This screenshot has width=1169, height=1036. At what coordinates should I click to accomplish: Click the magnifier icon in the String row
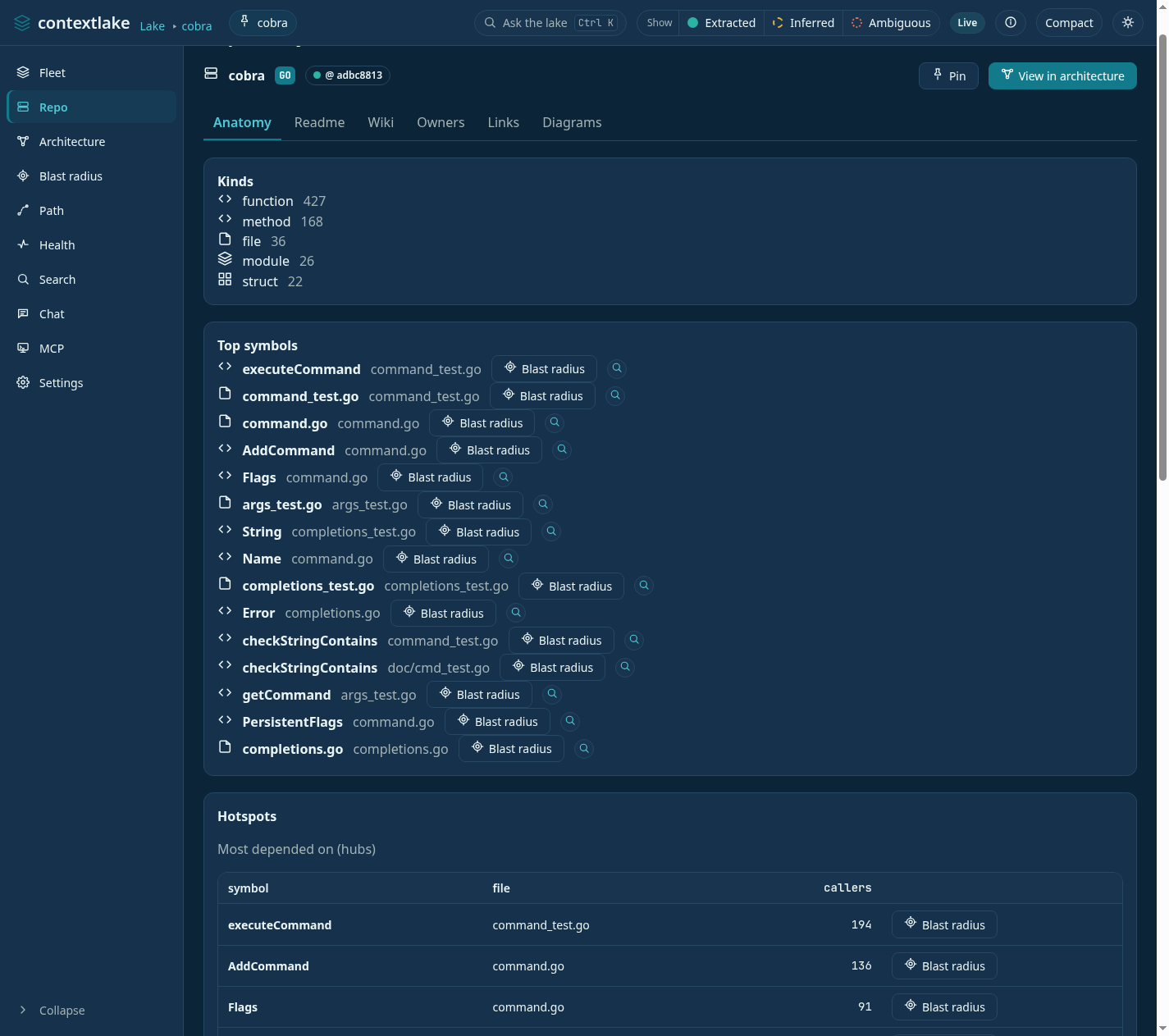click(x=551, y=532)
